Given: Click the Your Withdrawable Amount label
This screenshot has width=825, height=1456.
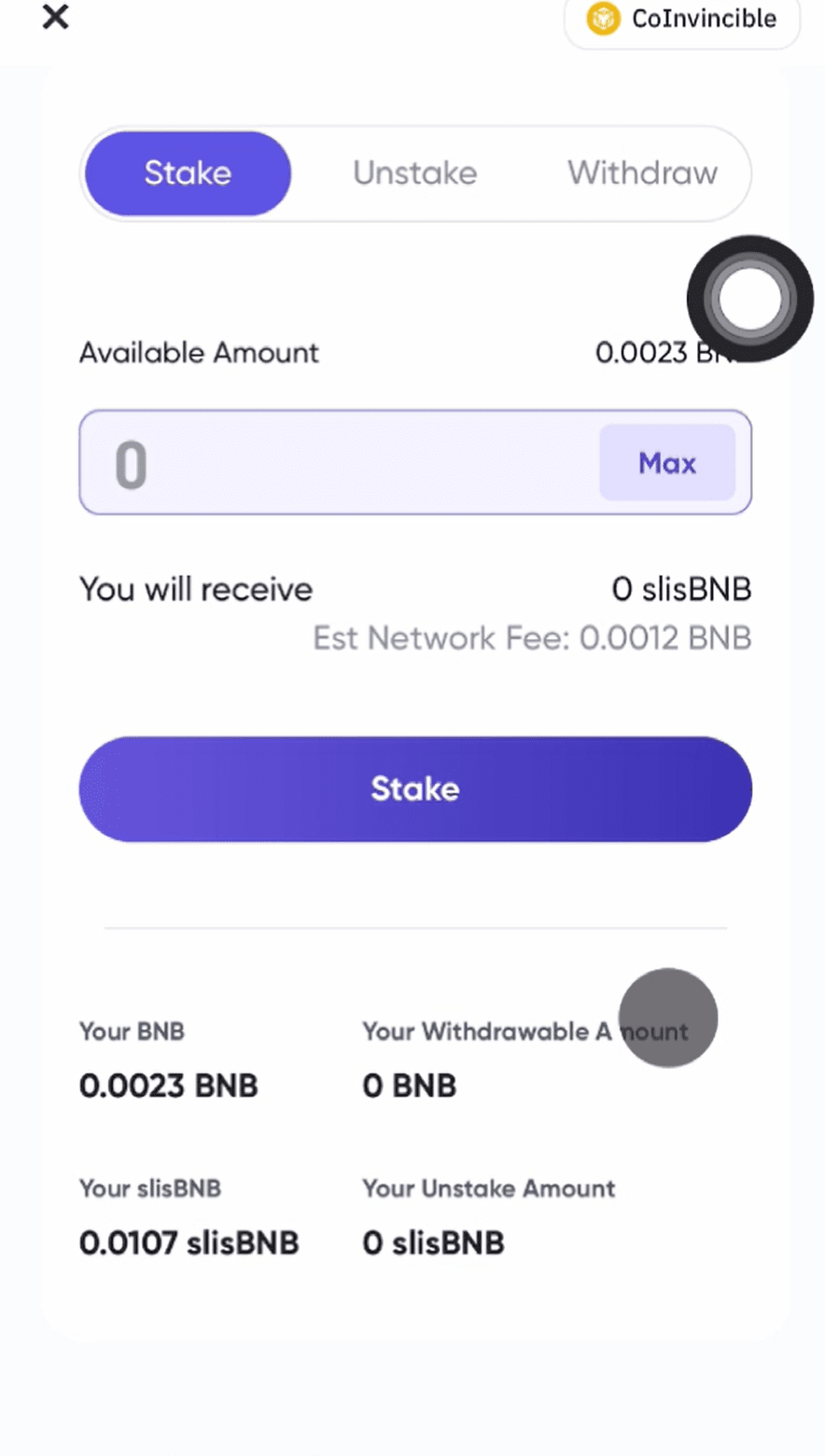Looking at the screenshot, I should coord(485,1031).
